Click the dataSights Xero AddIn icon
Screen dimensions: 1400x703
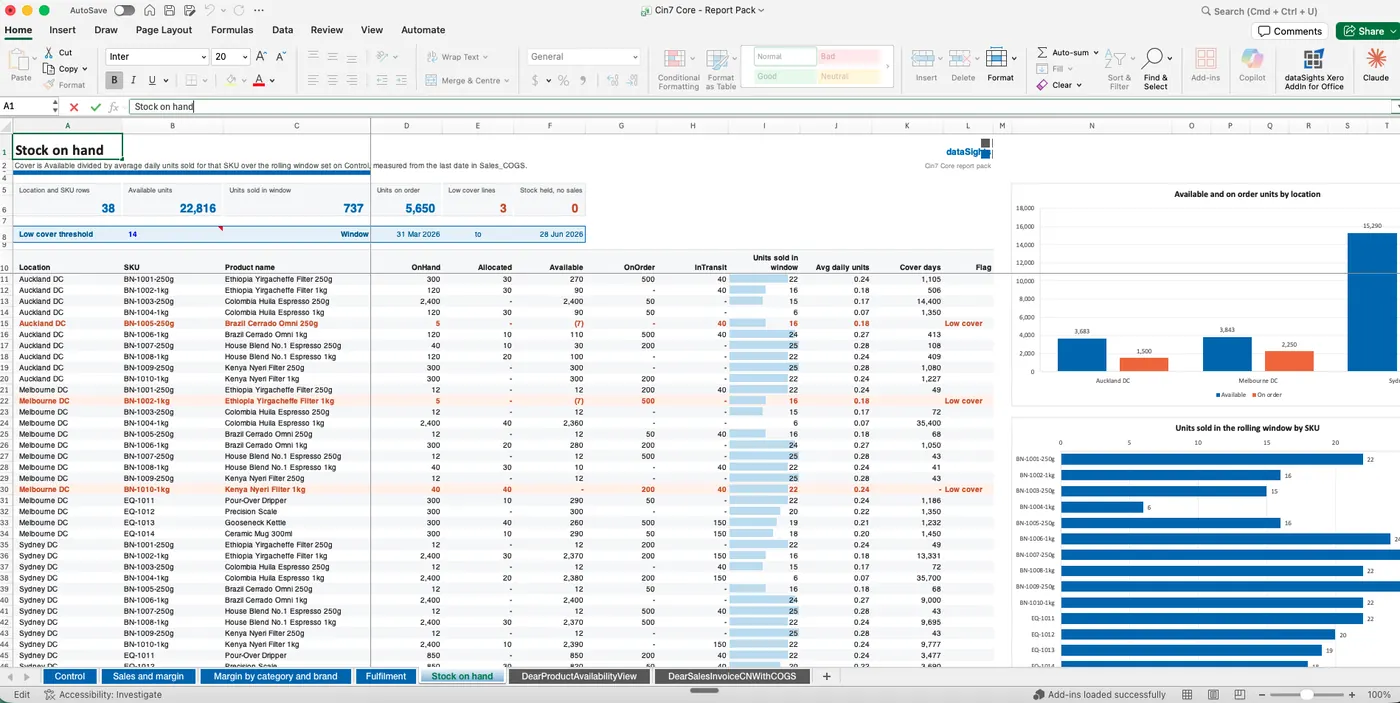pyautogui.click(x=1314, y=59)
